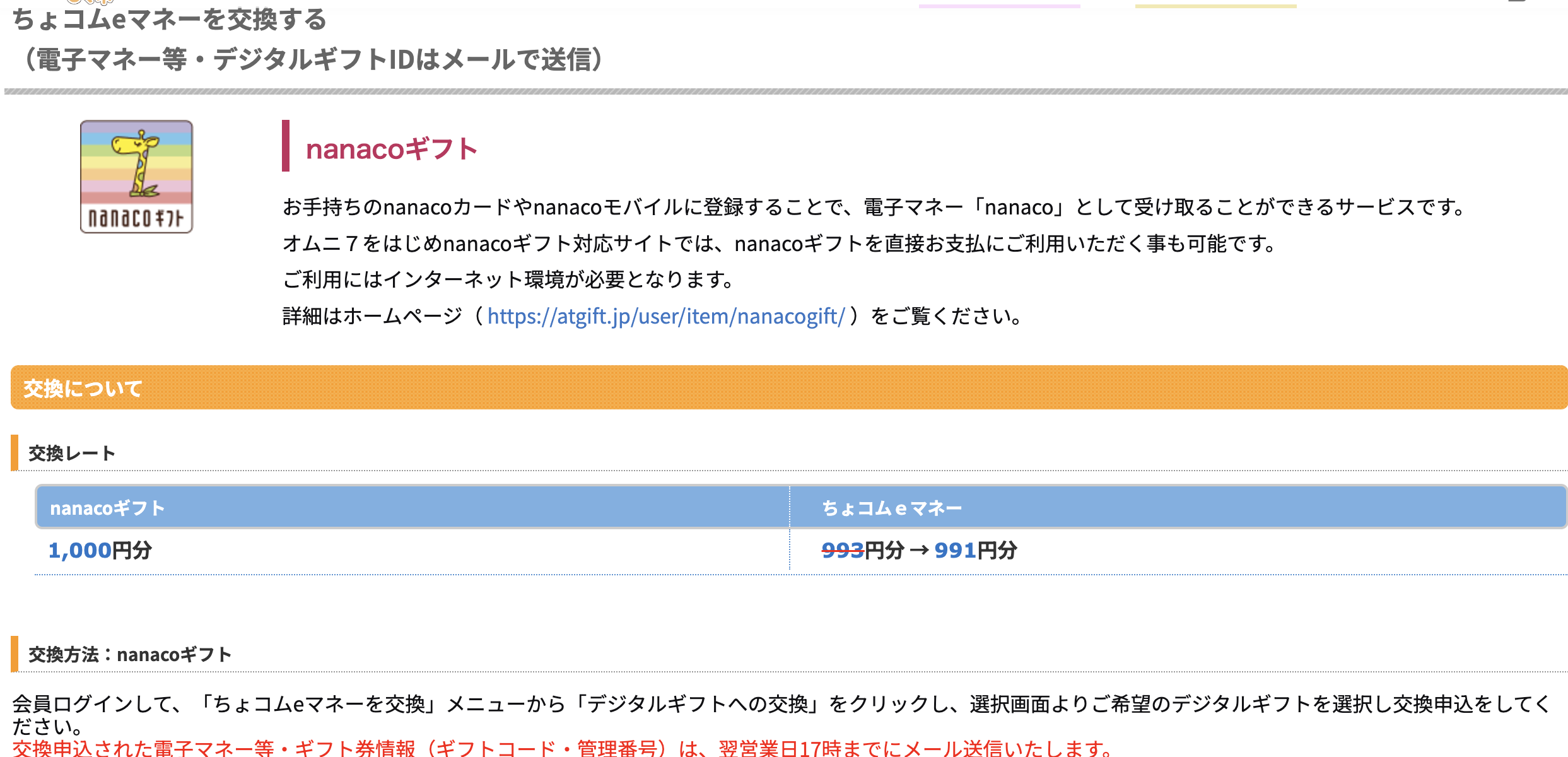Click the yellow bar at page top
Image resolution: width=1568 pixels, height=757 pixels.
click(1215, 6)
